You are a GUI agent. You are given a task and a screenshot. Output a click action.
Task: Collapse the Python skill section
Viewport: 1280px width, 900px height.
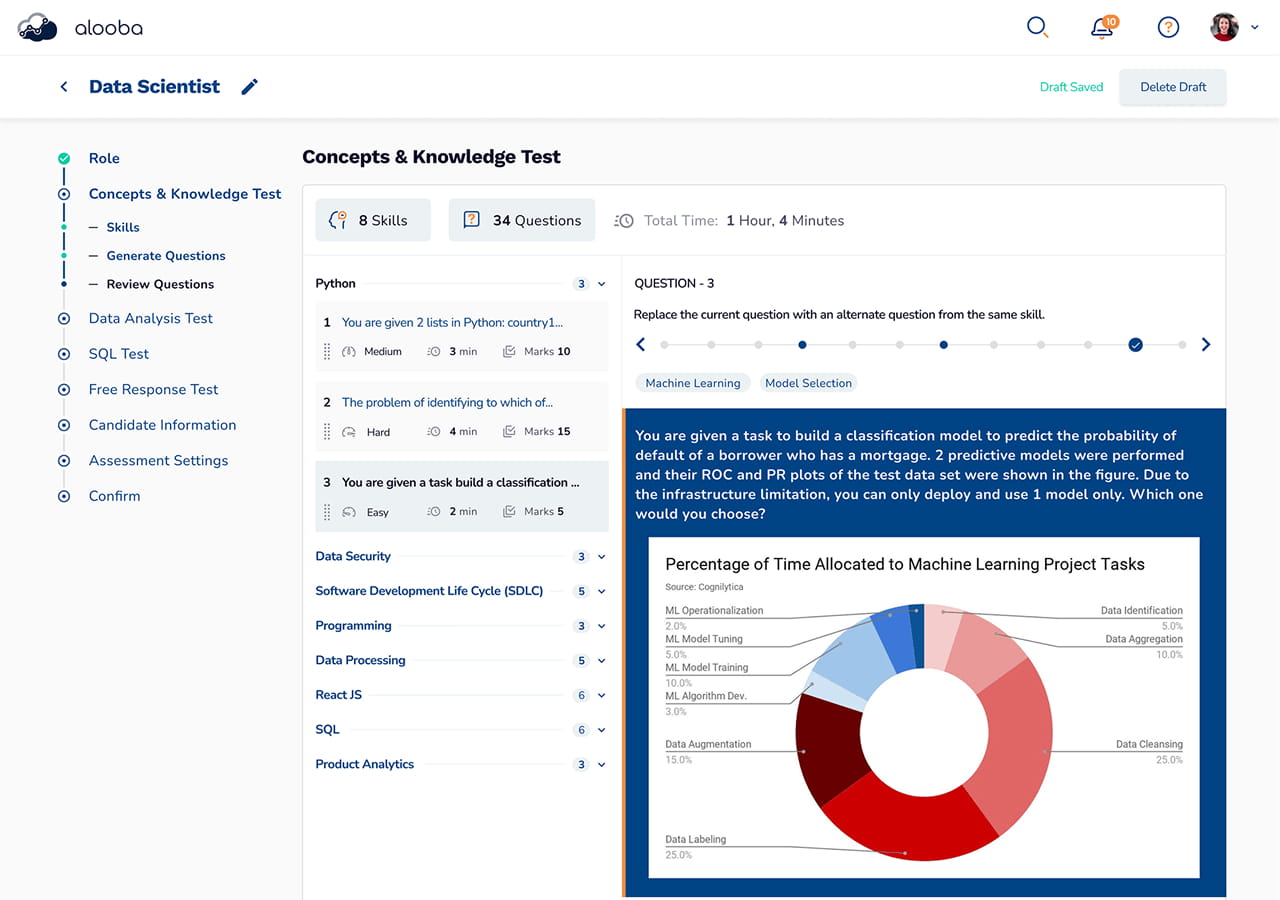[x=602, y=284]
